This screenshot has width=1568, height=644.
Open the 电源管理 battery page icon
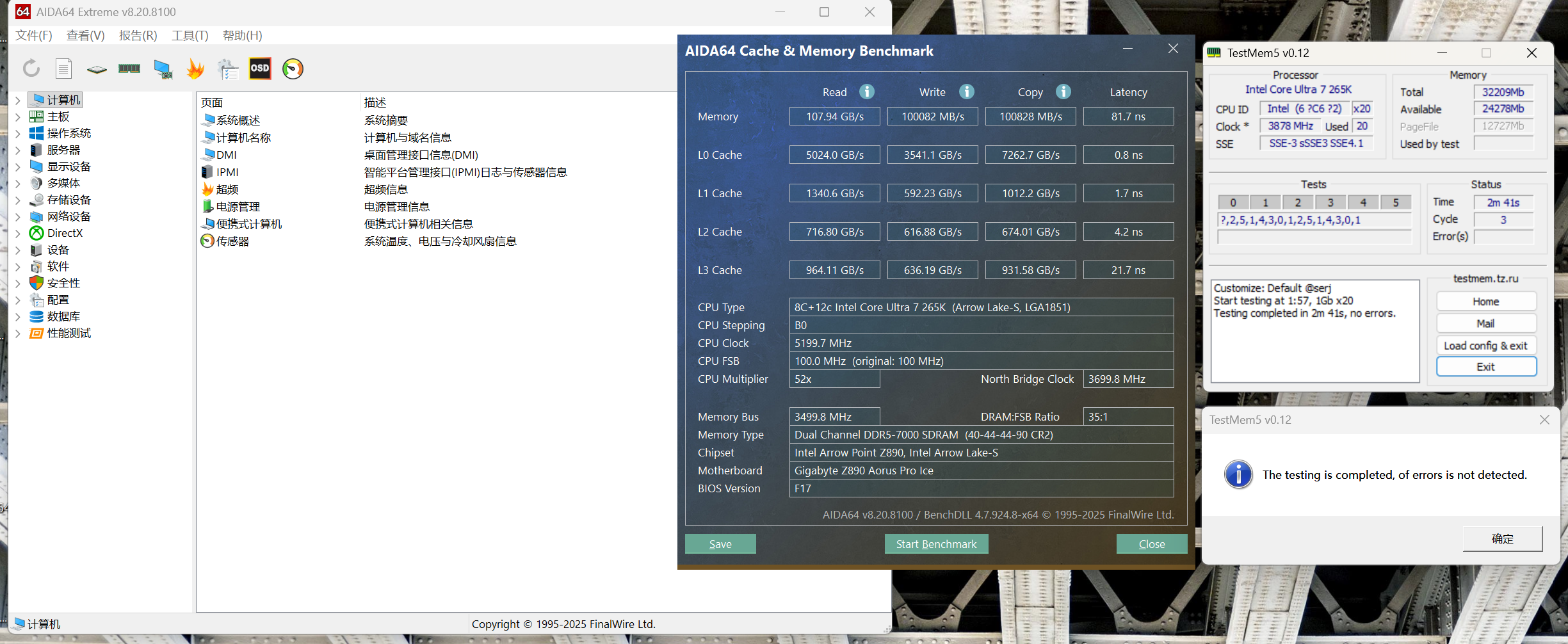[207, 206]
